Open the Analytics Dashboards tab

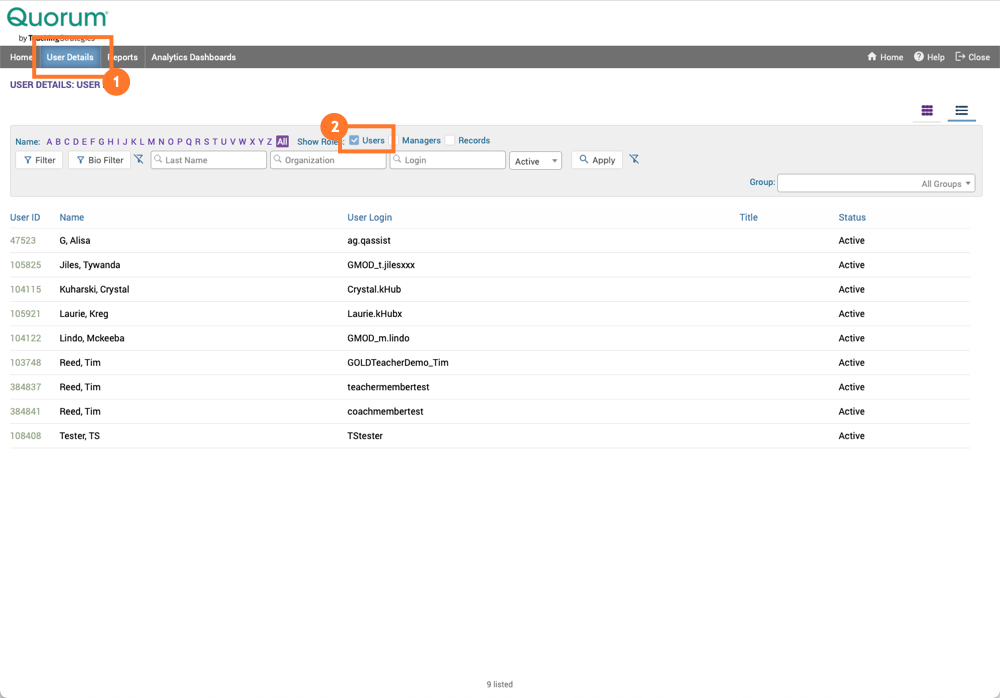pyautogui.click(x=193, y=58)
